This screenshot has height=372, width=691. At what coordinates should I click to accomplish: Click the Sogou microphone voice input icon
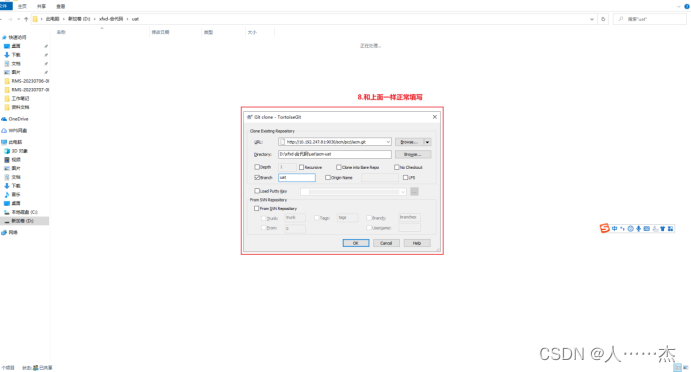point(638,228)
